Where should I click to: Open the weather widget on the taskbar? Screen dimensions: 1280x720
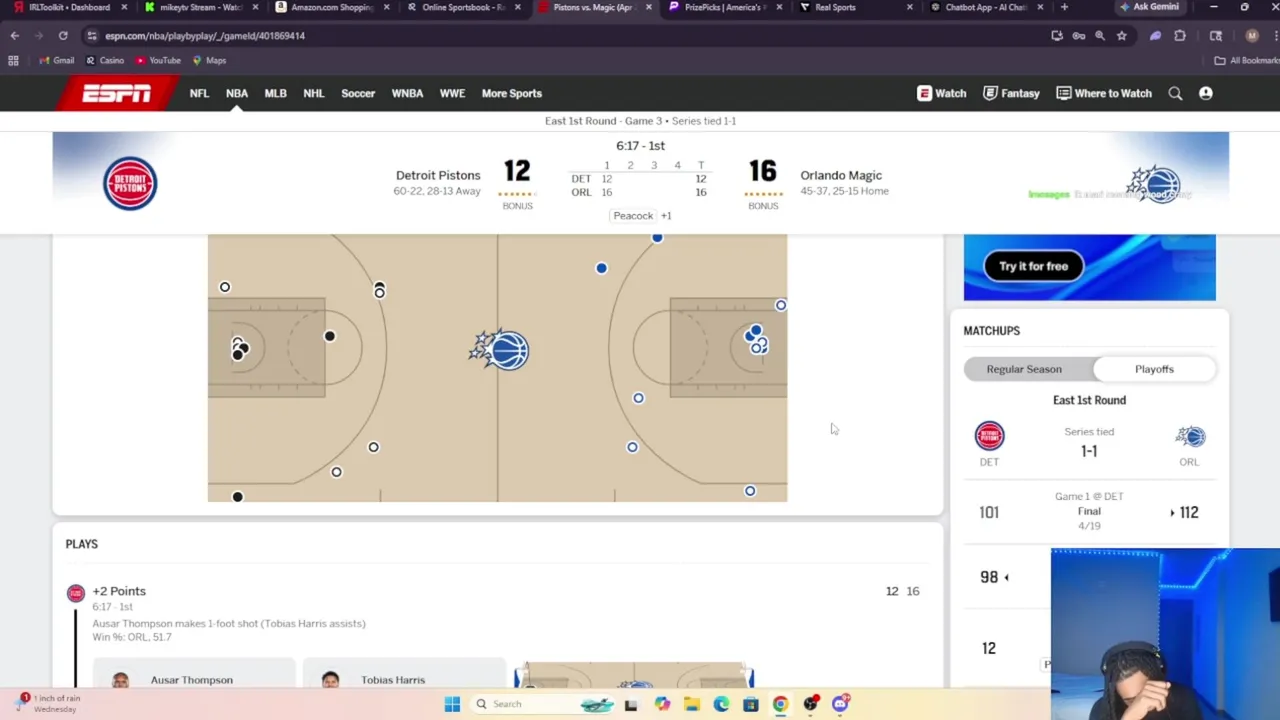48,703
